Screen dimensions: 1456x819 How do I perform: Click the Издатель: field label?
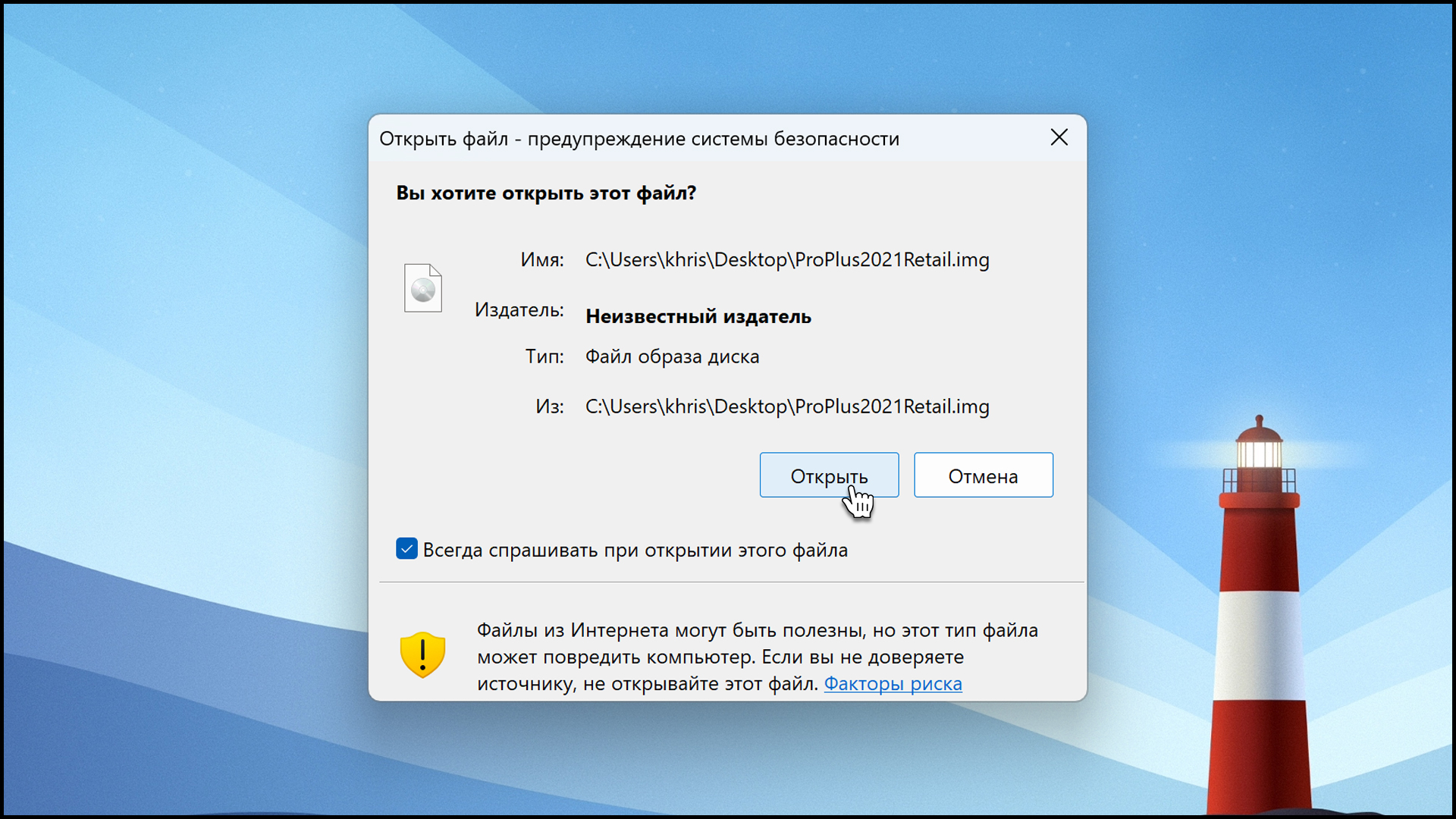[519, 310]
